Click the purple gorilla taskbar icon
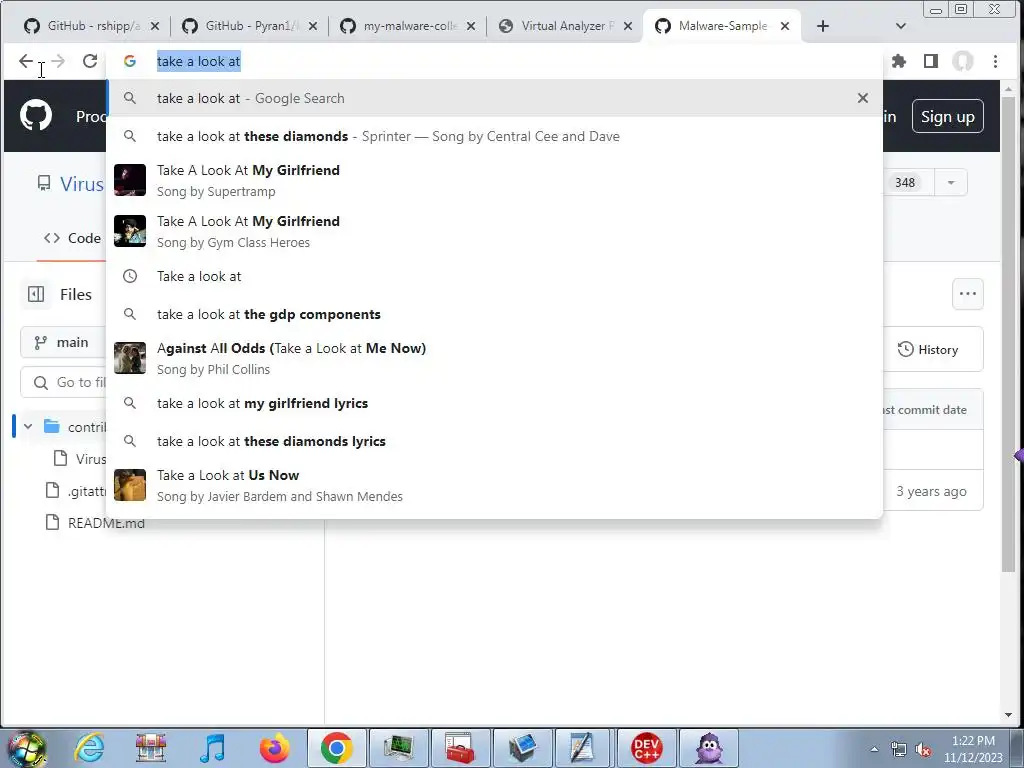 tap(709, 748)
